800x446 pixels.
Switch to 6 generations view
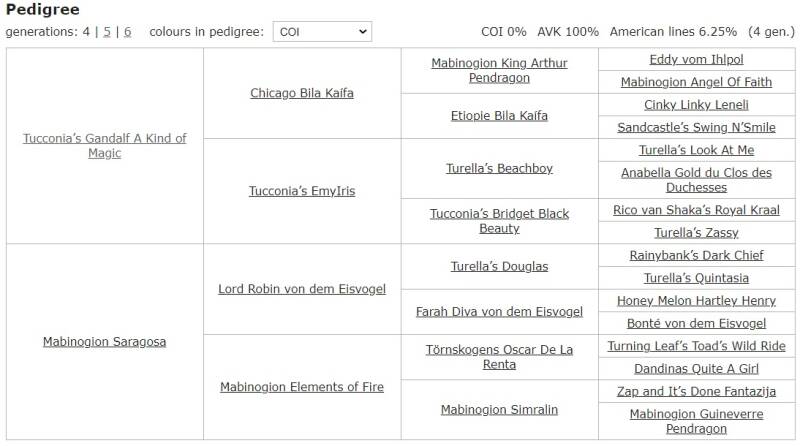[127, 32]
